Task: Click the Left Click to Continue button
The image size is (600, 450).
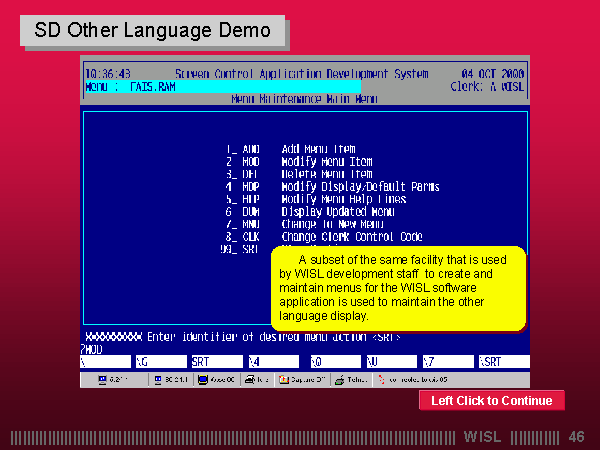Action: (x=491, y=401)
